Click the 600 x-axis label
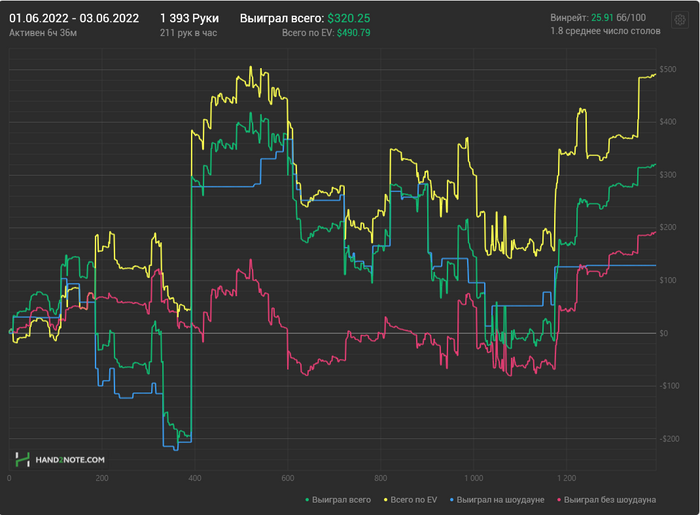 288,478
